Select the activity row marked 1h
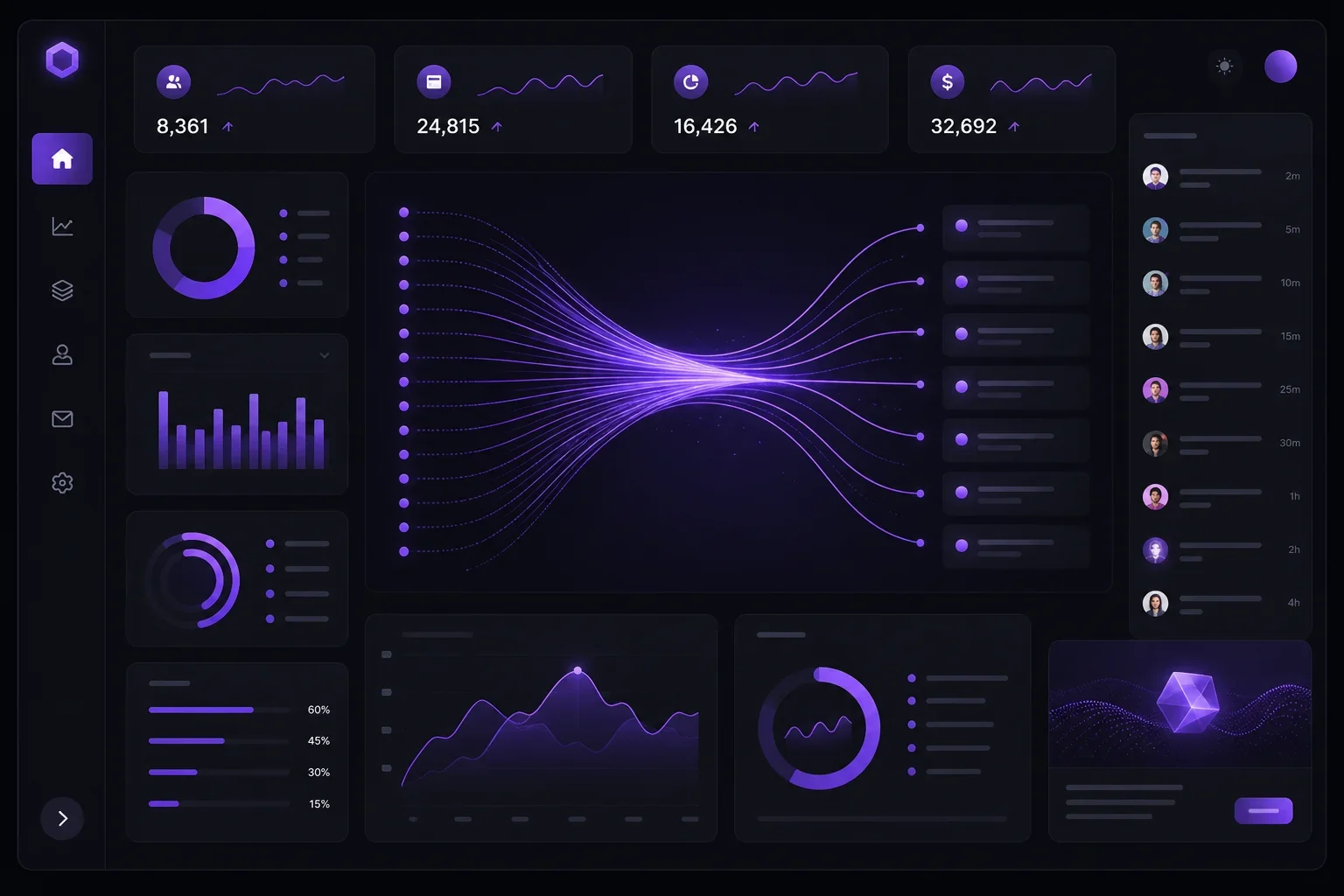Image resolution: width=1344 pixels, height=896 pixels. 1221,497
